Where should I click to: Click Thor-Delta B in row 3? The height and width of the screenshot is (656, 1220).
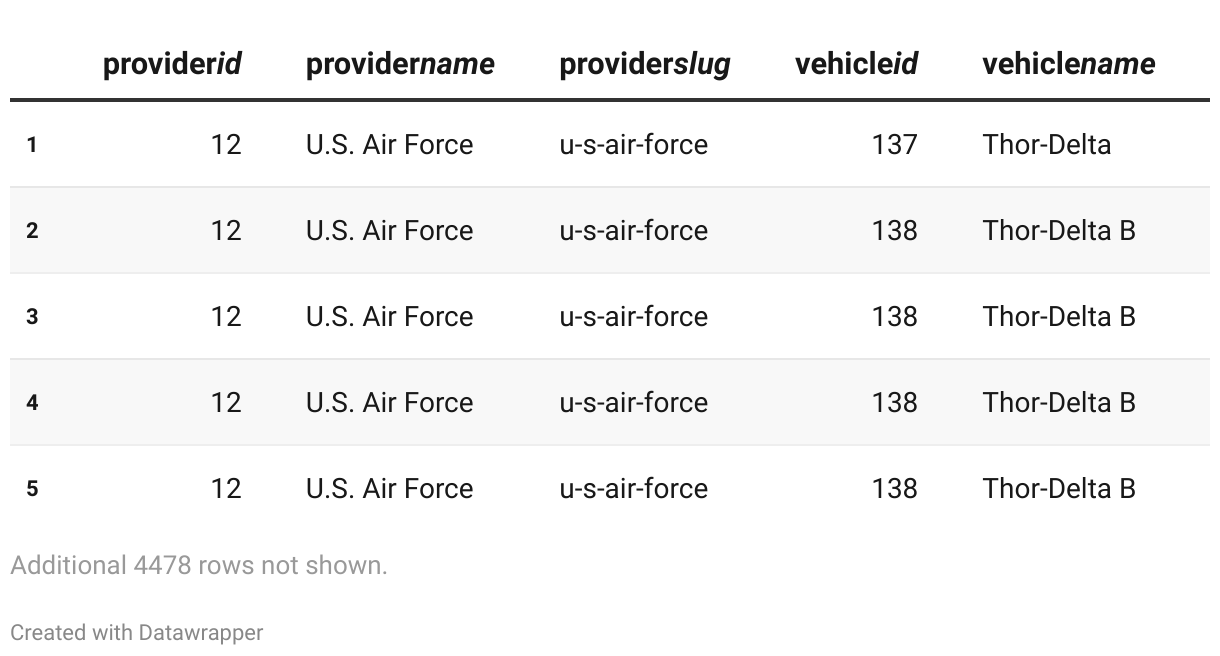1059,317
